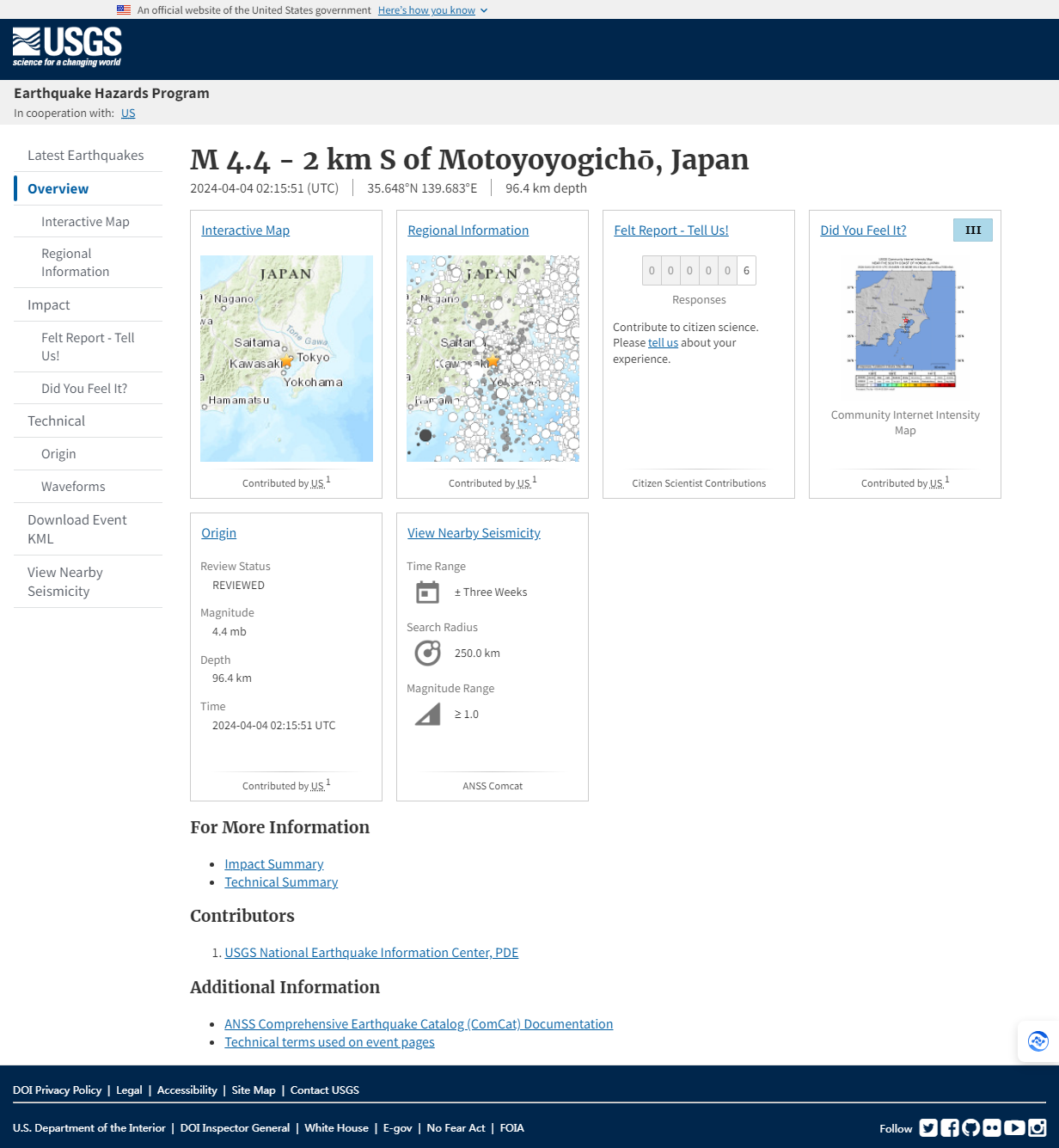Open U.S. Department of the Interior link
This screenshot has height=1148, width=1059.
coord(89,1128)
